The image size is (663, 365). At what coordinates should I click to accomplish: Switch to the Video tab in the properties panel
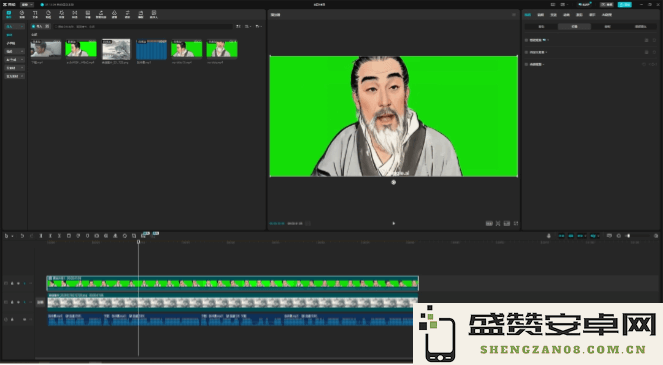528,15
